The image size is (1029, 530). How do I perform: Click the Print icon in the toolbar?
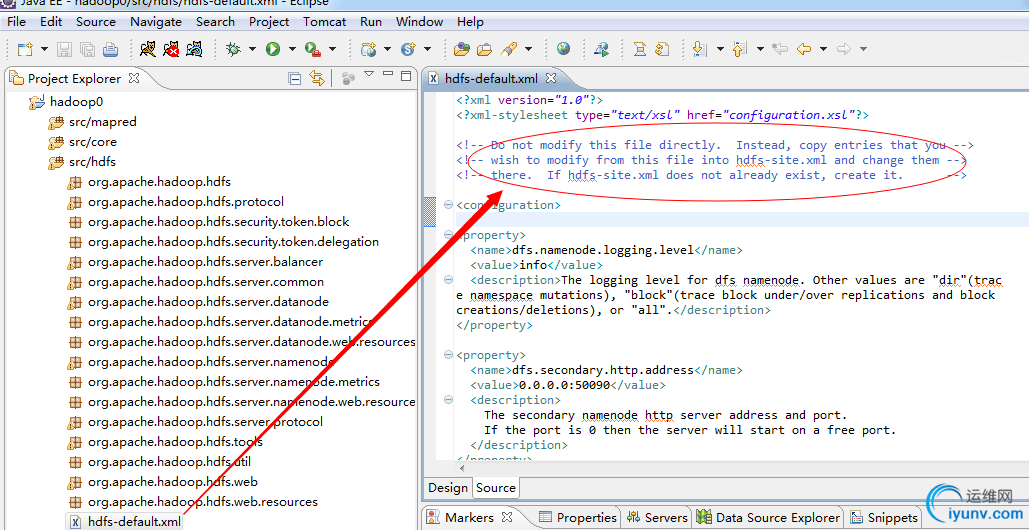pyautogui.click(x=110, y=49)
